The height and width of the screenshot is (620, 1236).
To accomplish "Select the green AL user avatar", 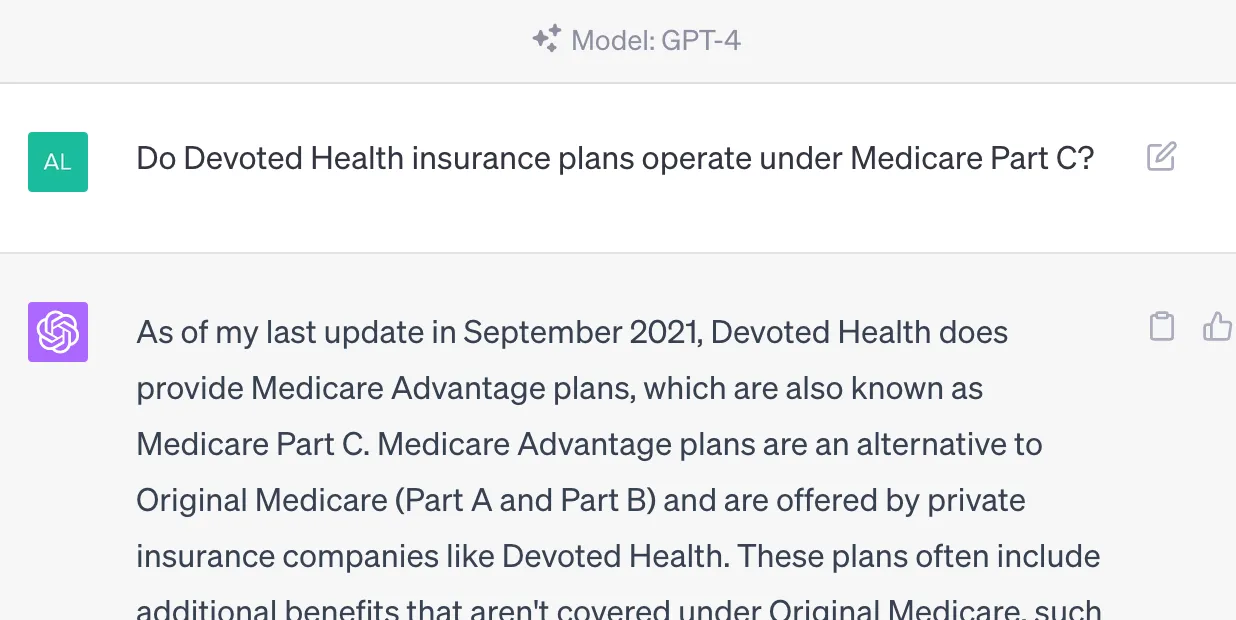I will (57, 161).
